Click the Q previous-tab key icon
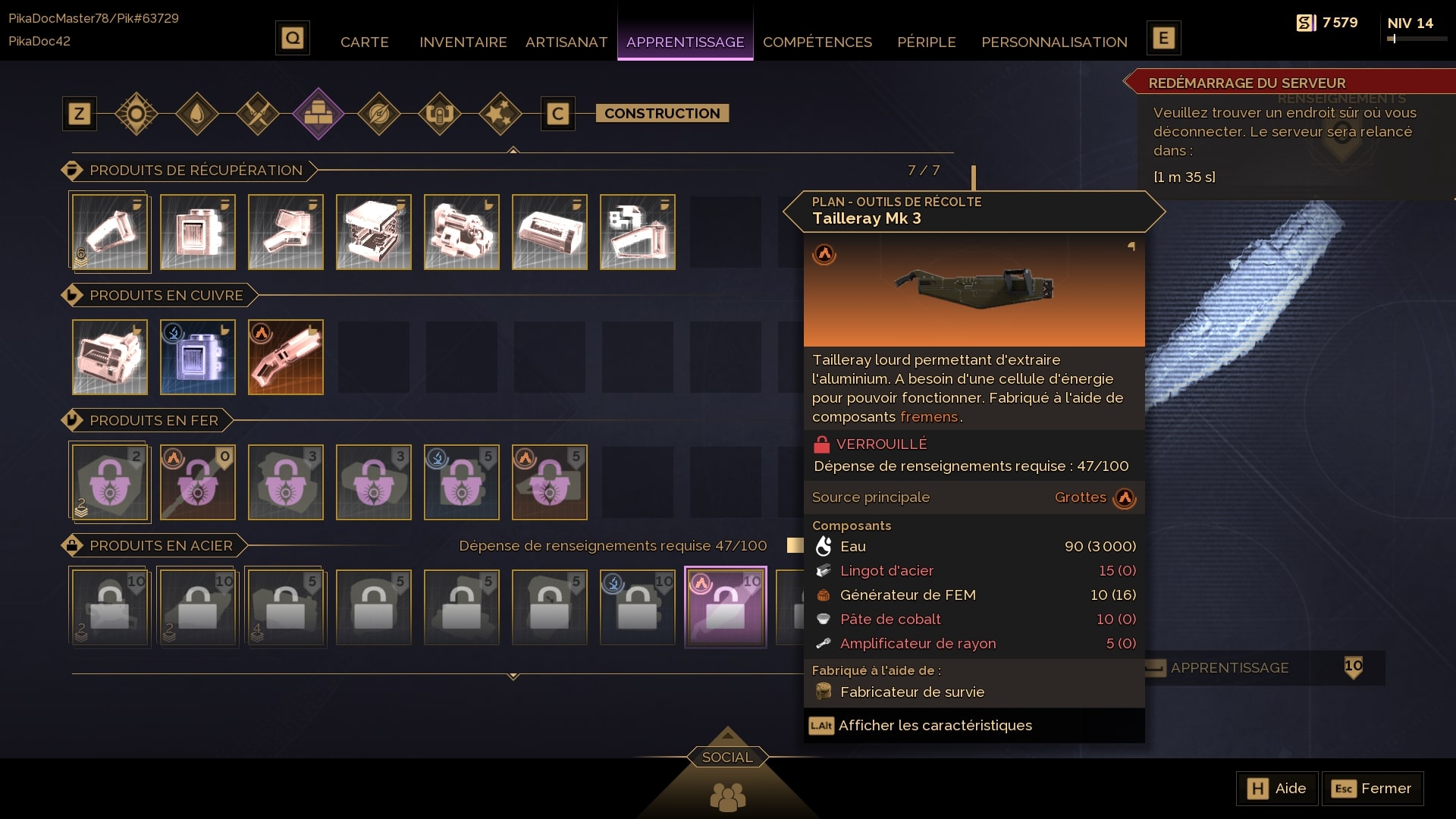The image size is (1456, 819). tap(293, 38)
